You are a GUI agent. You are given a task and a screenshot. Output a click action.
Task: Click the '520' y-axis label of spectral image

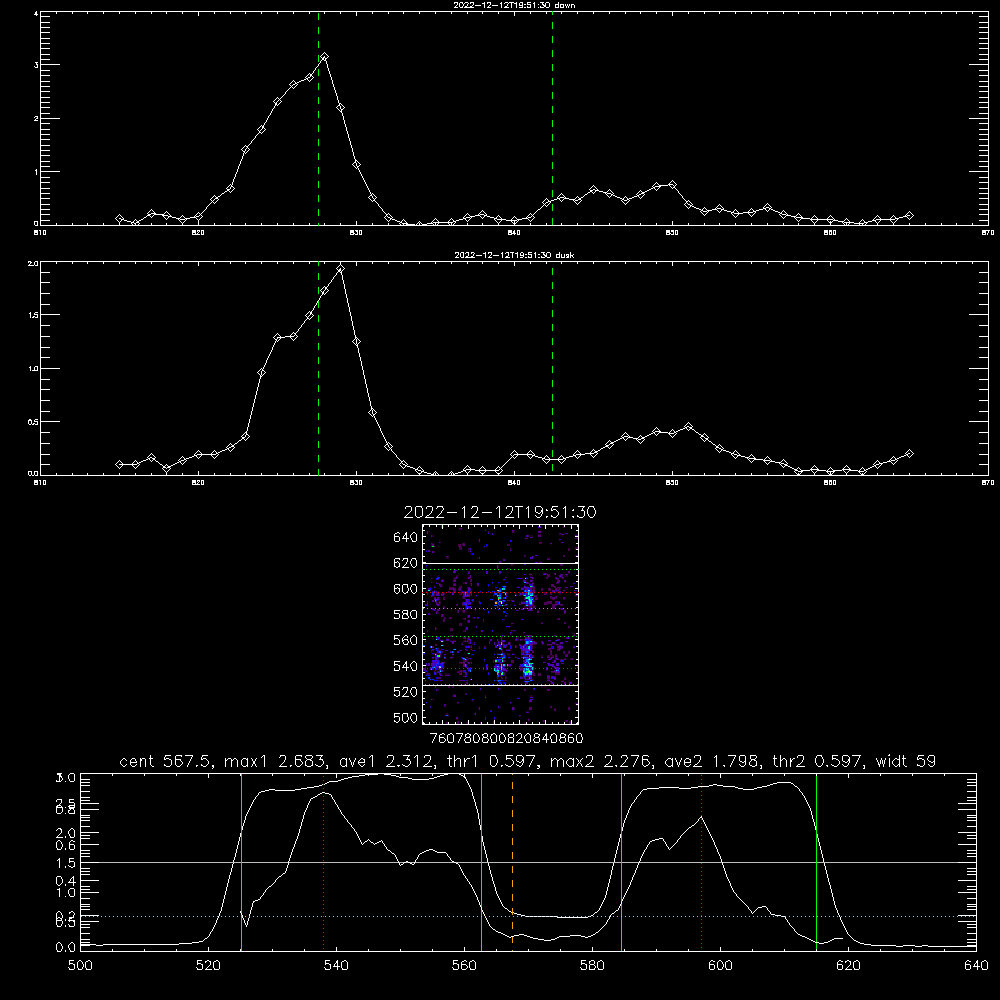(x=406, y=692)
